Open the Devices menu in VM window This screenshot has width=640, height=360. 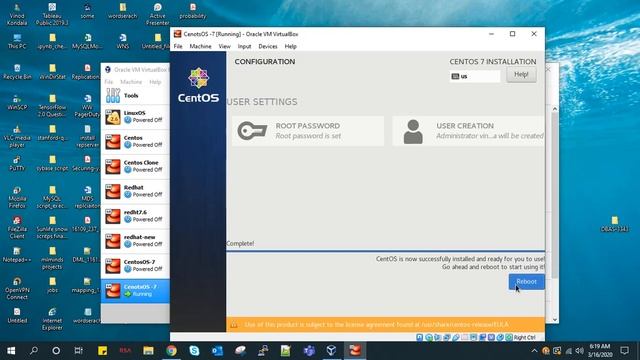coord(268,47)
